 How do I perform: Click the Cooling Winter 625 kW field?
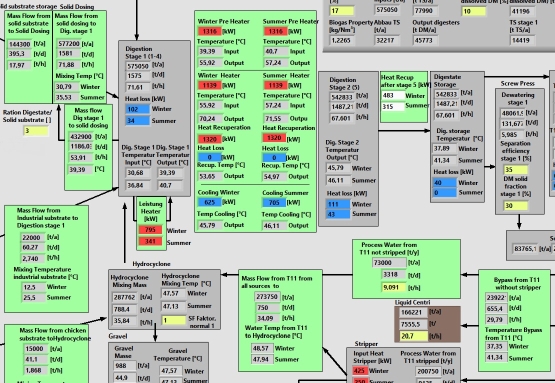pos(210,202)
